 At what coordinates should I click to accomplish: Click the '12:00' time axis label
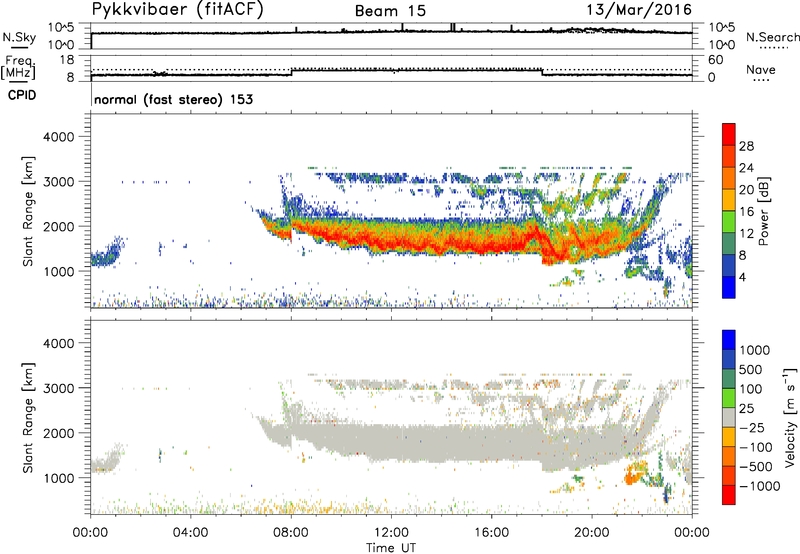click(391, 533)
